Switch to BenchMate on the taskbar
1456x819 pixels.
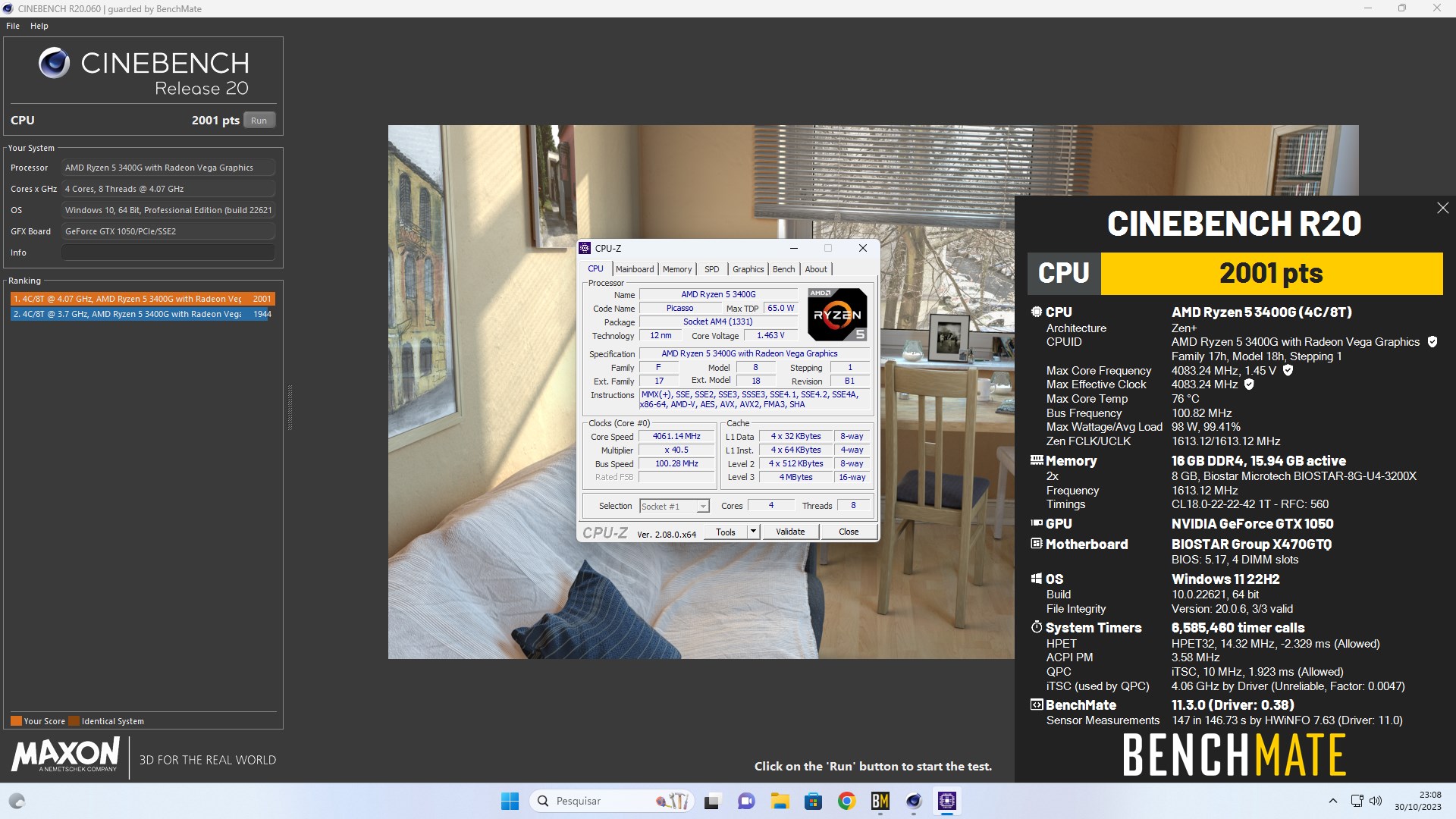coord(880,801)
